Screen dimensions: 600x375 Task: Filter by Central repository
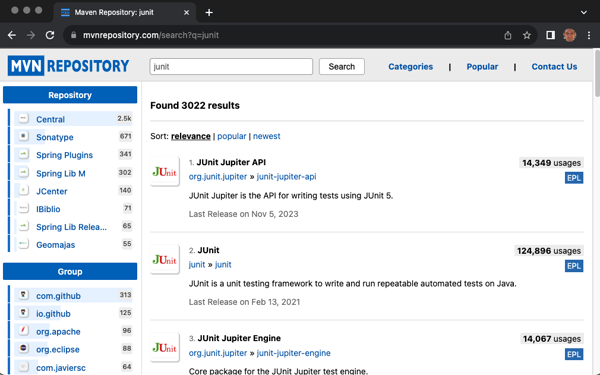pos(51,119)
